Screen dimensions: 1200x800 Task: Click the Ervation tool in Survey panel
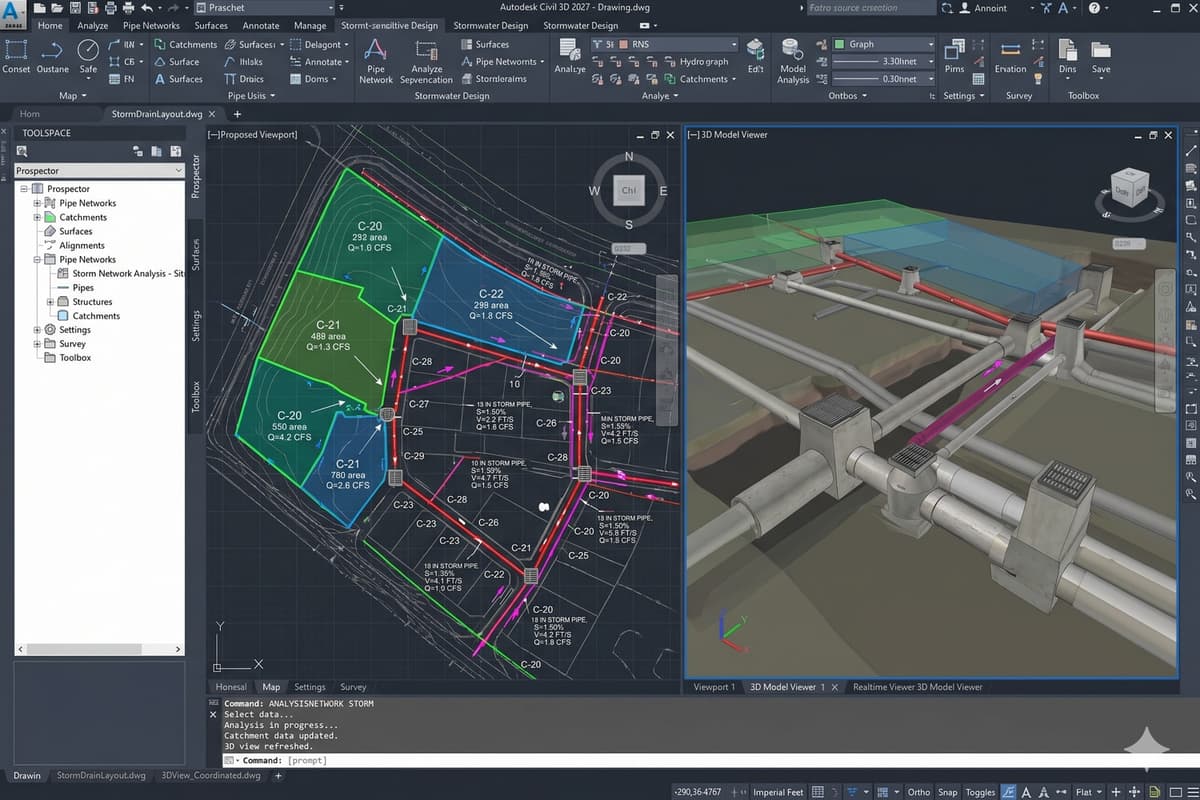coord(1011,57)
